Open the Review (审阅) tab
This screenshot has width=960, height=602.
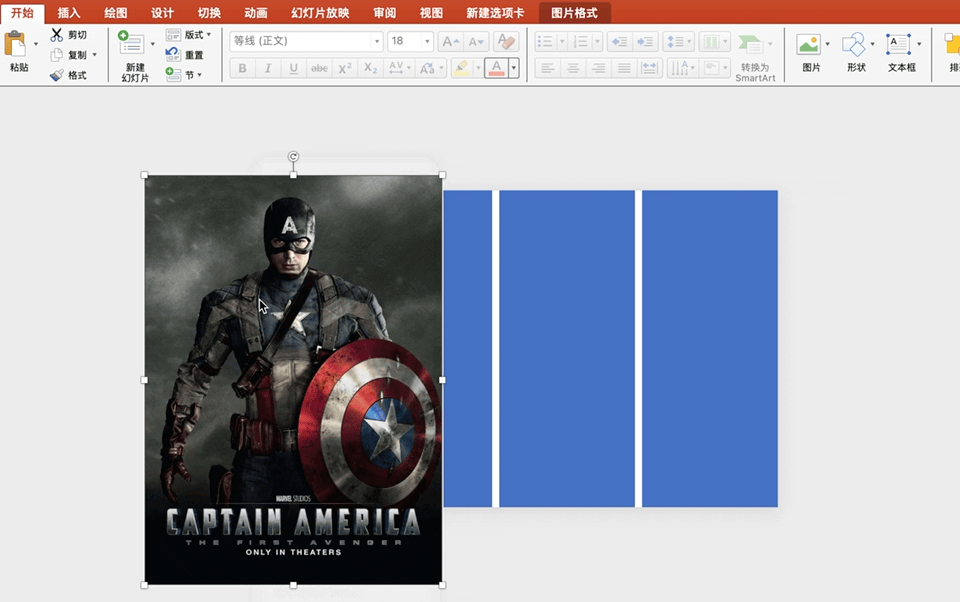pos(384,13)
